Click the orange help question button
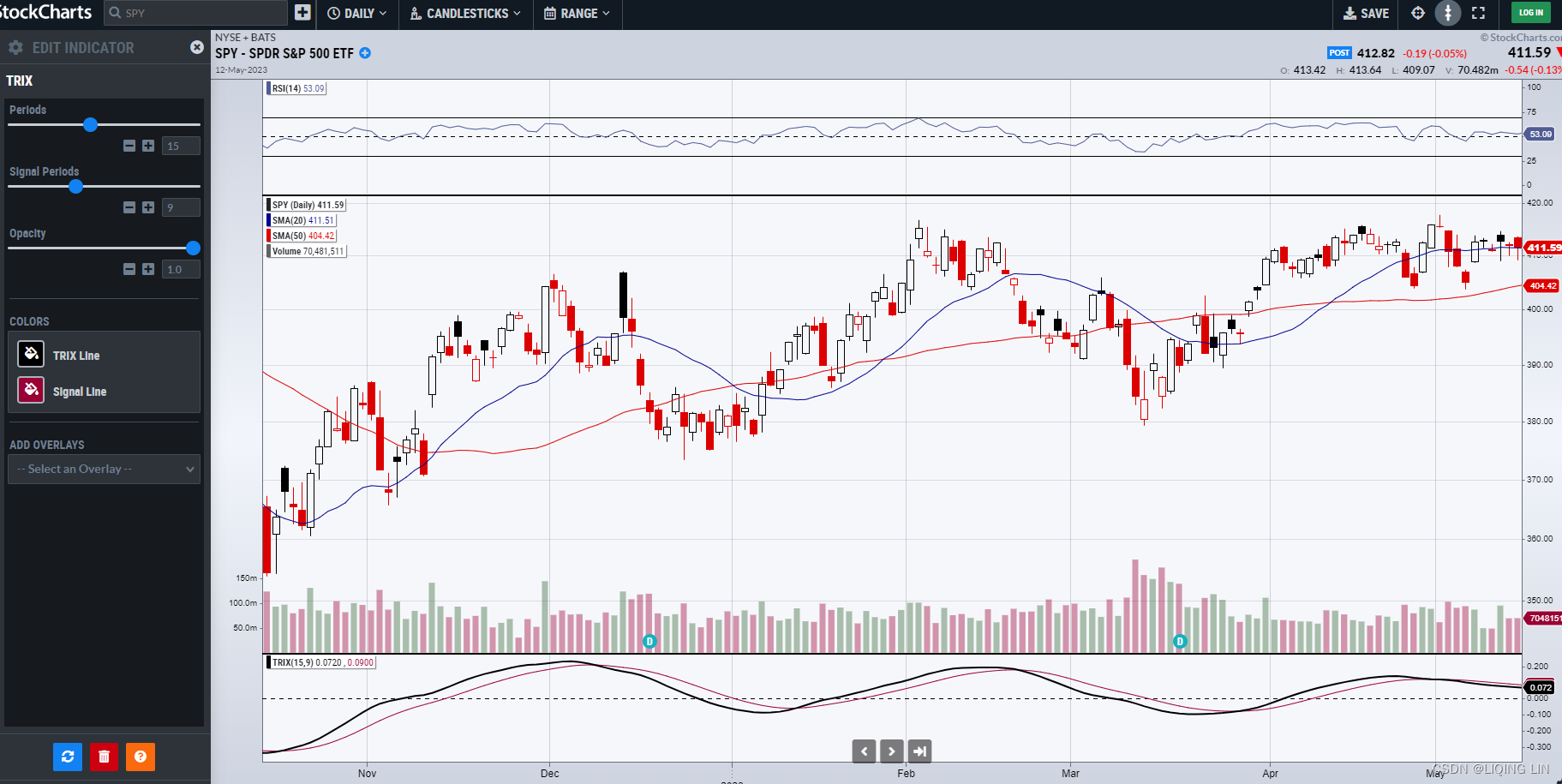This screenshot has height=784, width=1562. (141, 757)
